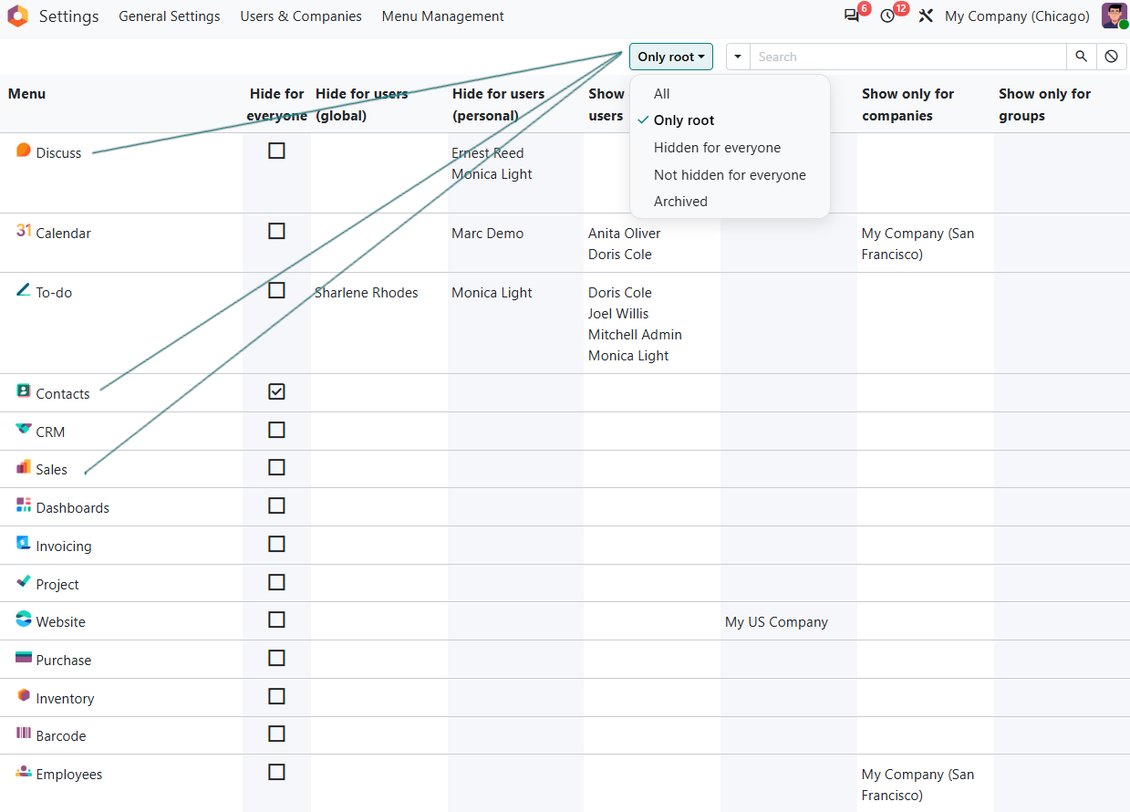Click the Show only for companies header

(x=907, y=104)
